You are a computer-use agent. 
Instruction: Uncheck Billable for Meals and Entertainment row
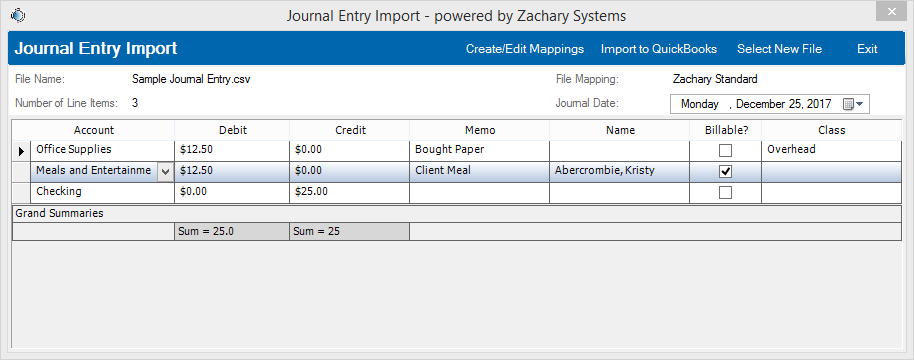(725, 171)
